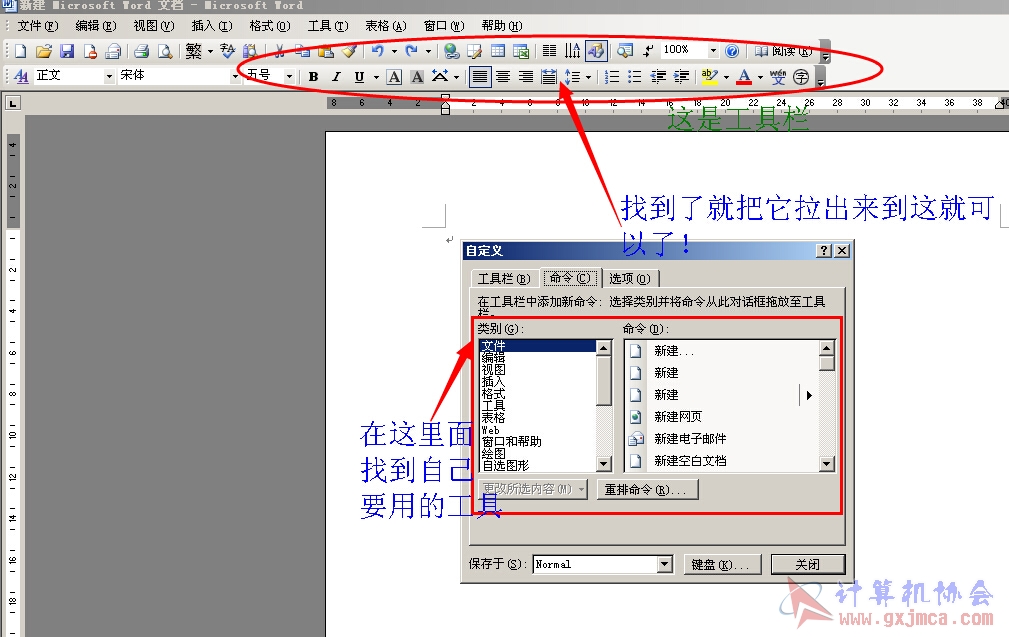Apply bulleted list formatting
The image size is (1009, 637).
pos(635,77)
